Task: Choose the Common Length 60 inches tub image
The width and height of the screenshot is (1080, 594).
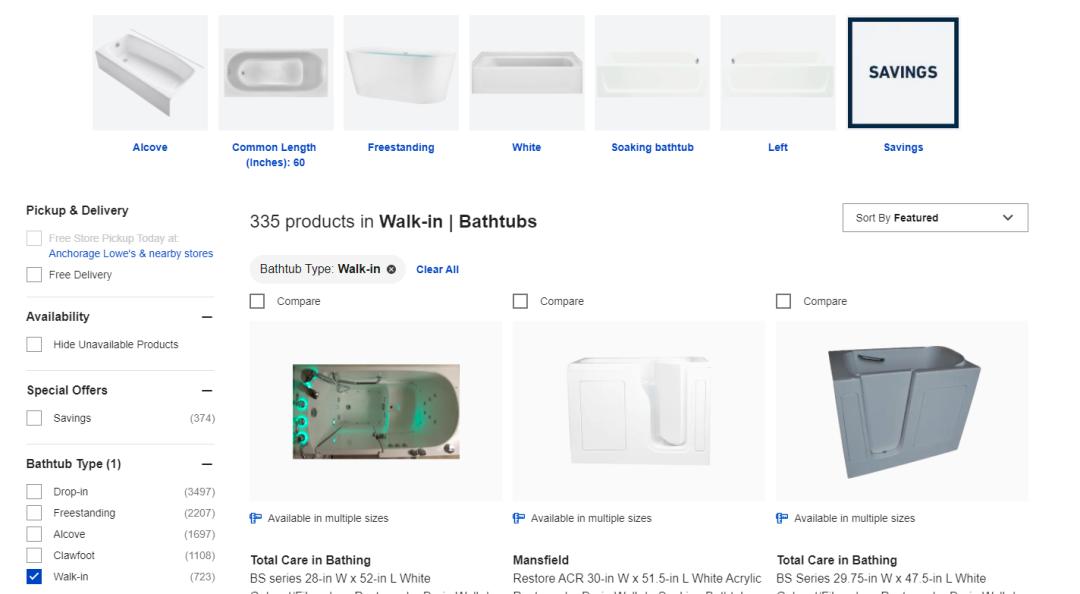Action: pyautogui.click(x=275, y=73)
